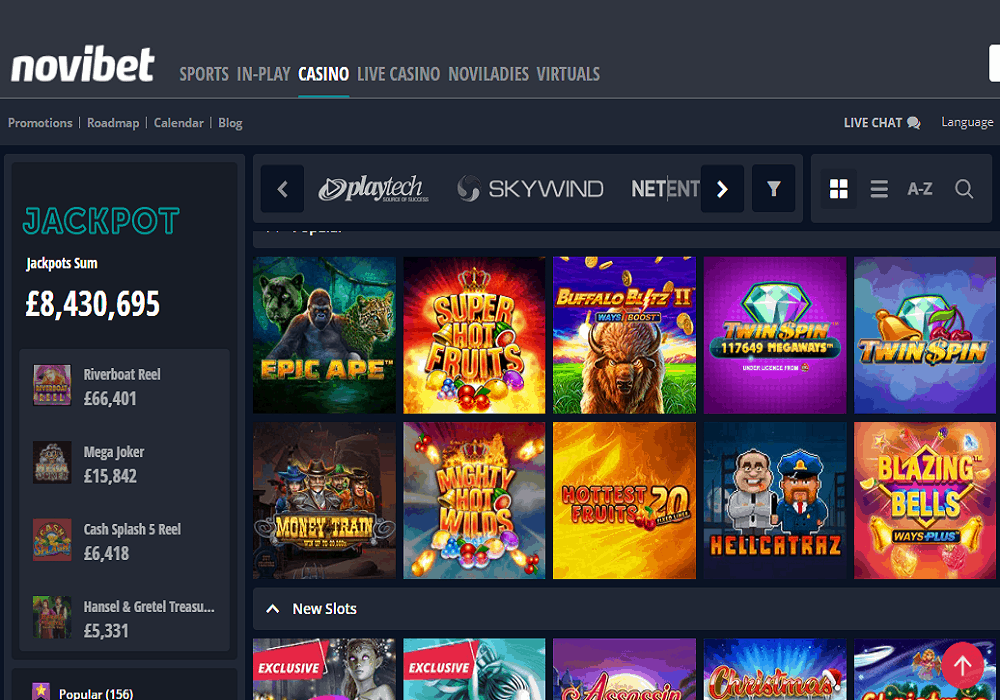The width and height of the screenshot is (1000, 700).
Task: Play Hottest Fruits 20
Action: tap(624, 500)
